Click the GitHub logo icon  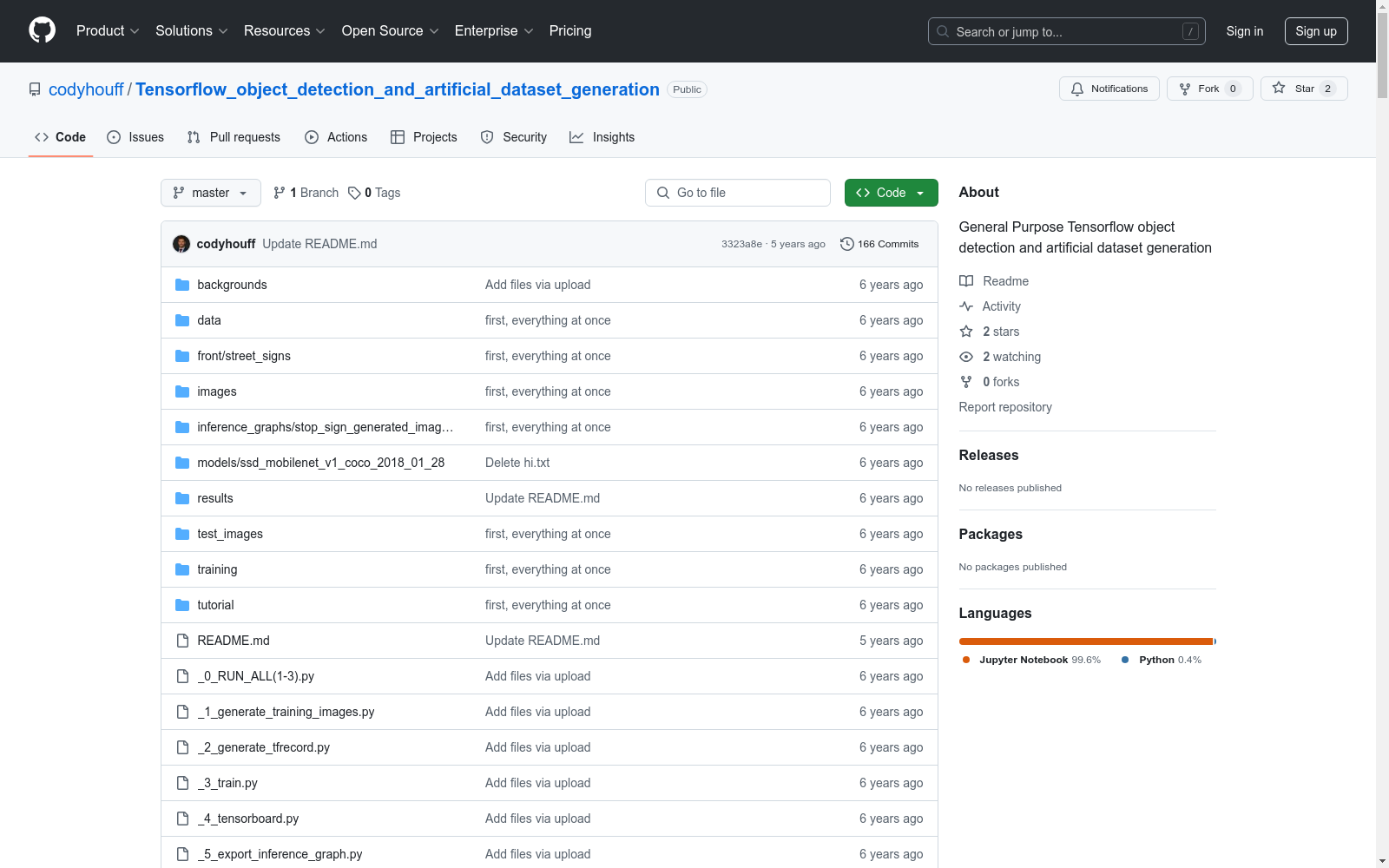[42, 30]
